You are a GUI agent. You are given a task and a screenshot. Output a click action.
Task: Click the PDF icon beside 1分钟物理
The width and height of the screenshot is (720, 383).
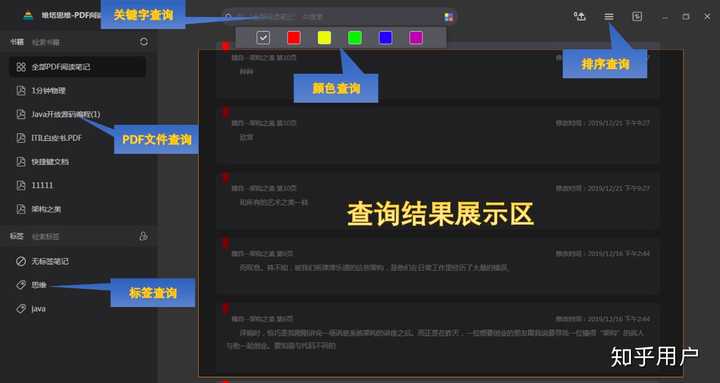[21, 90]
